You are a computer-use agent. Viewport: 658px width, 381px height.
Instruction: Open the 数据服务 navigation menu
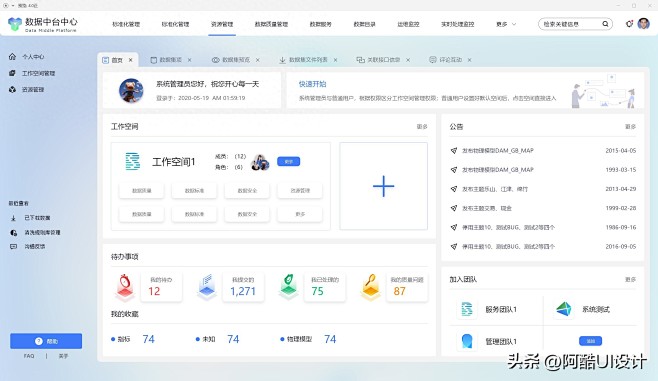(x=321, y=24)
